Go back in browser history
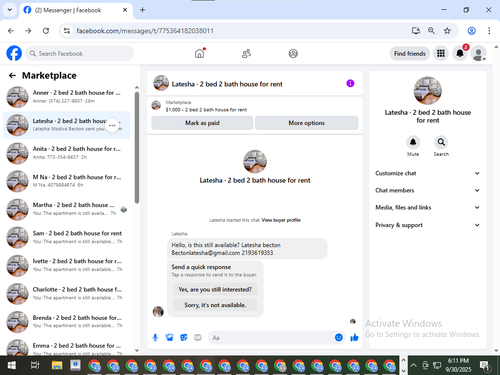The height and width of the screenshot is (375, 500). coord(11,31)
